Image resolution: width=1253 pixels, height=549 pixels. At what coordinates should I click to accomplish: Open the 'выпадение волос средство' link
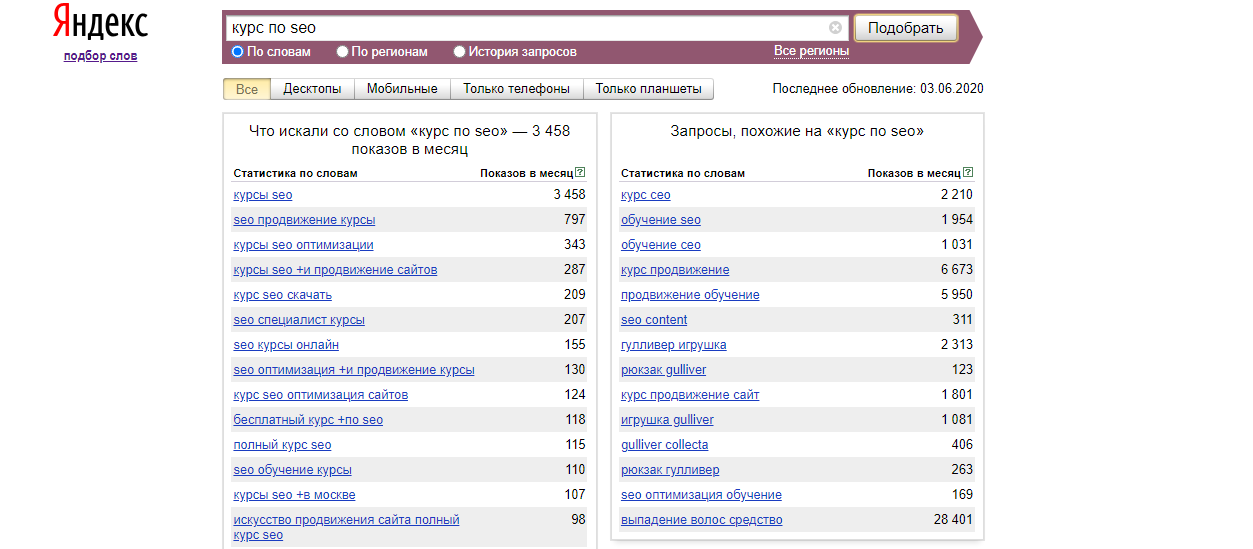pyautogui.click(x=701, y=520)
